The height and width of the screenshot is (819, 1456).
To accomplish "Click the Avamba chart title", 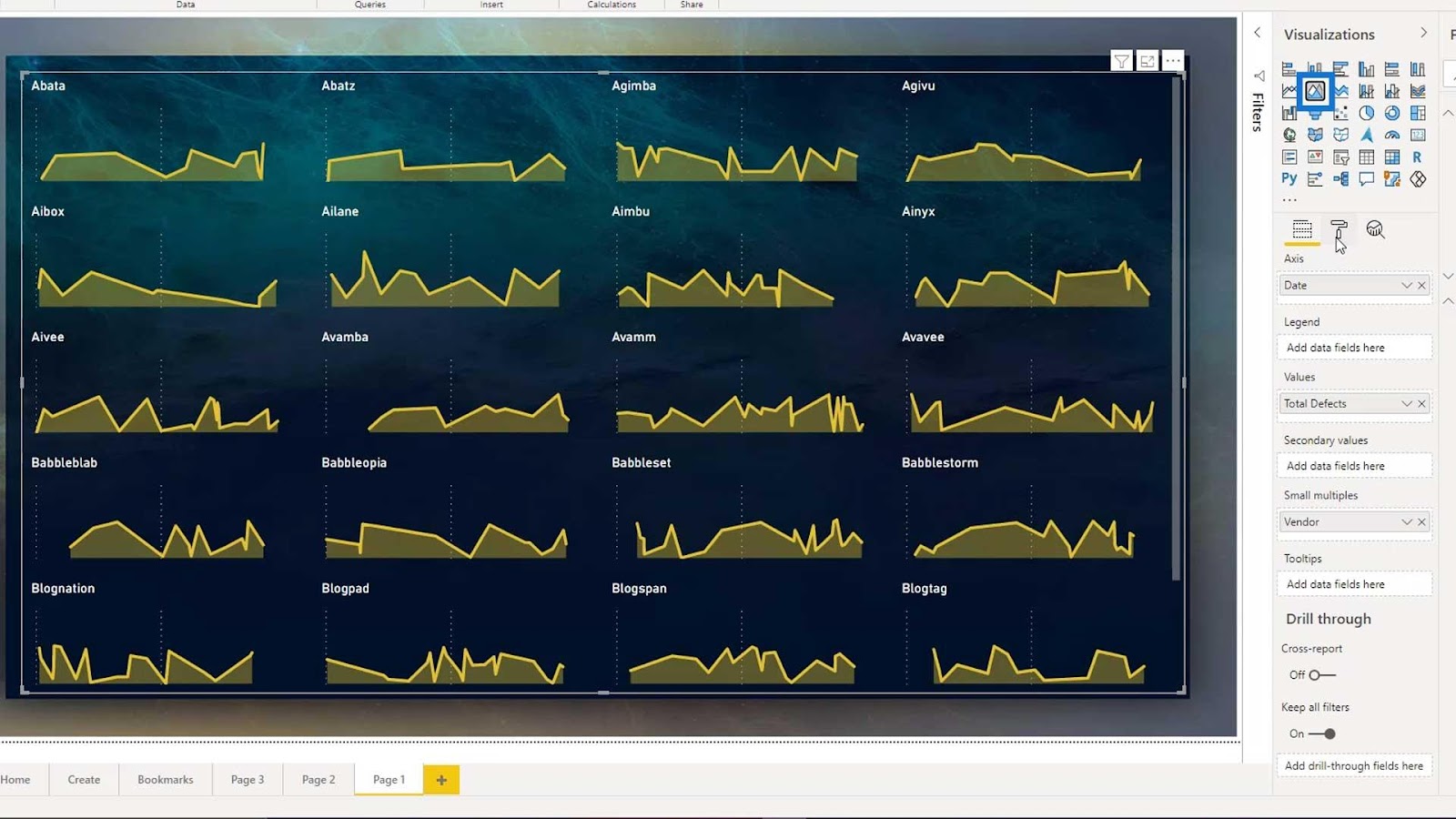I will (345, 337).
